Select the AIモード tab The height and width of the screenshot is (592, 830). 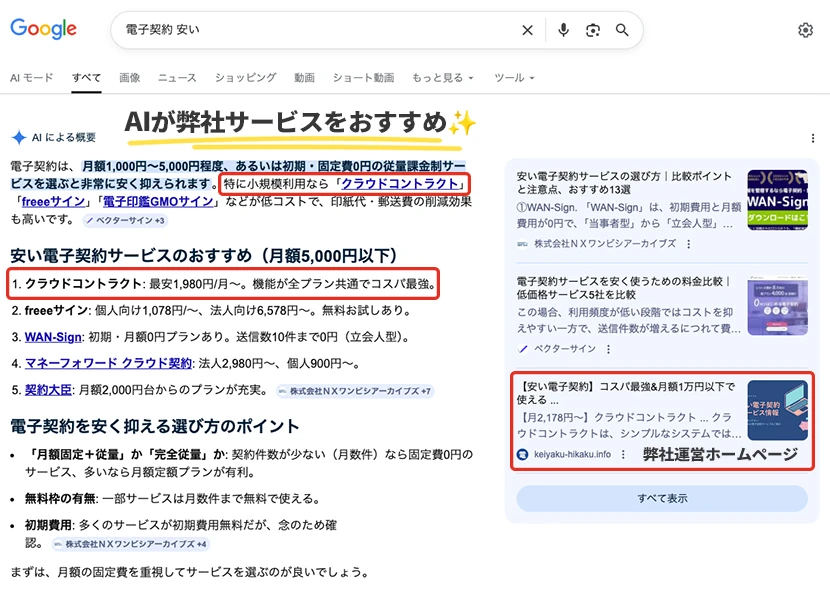32,76
